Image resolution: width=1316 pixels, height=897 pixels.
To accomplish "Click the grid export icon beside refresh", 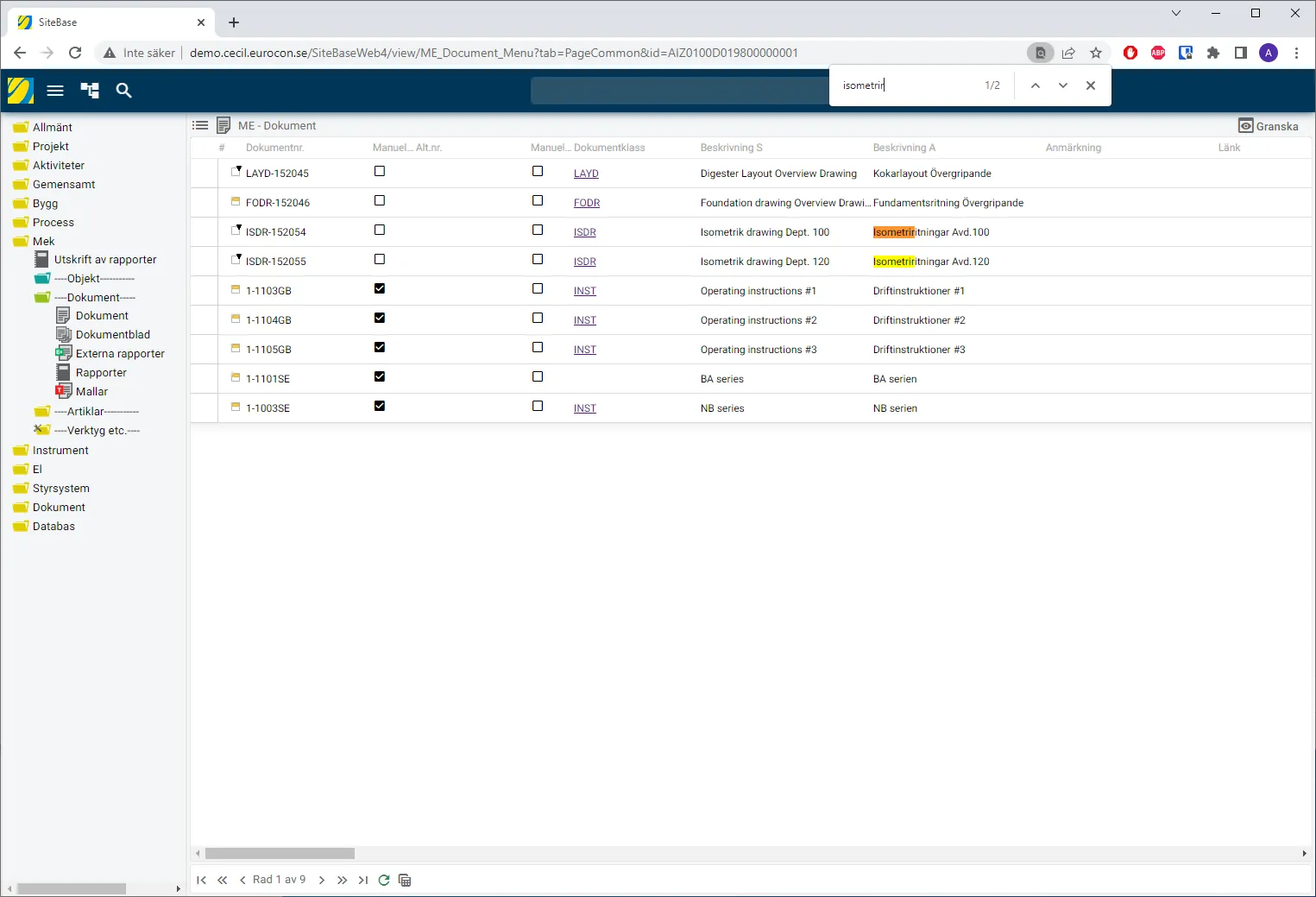I will tap(405, 880).
